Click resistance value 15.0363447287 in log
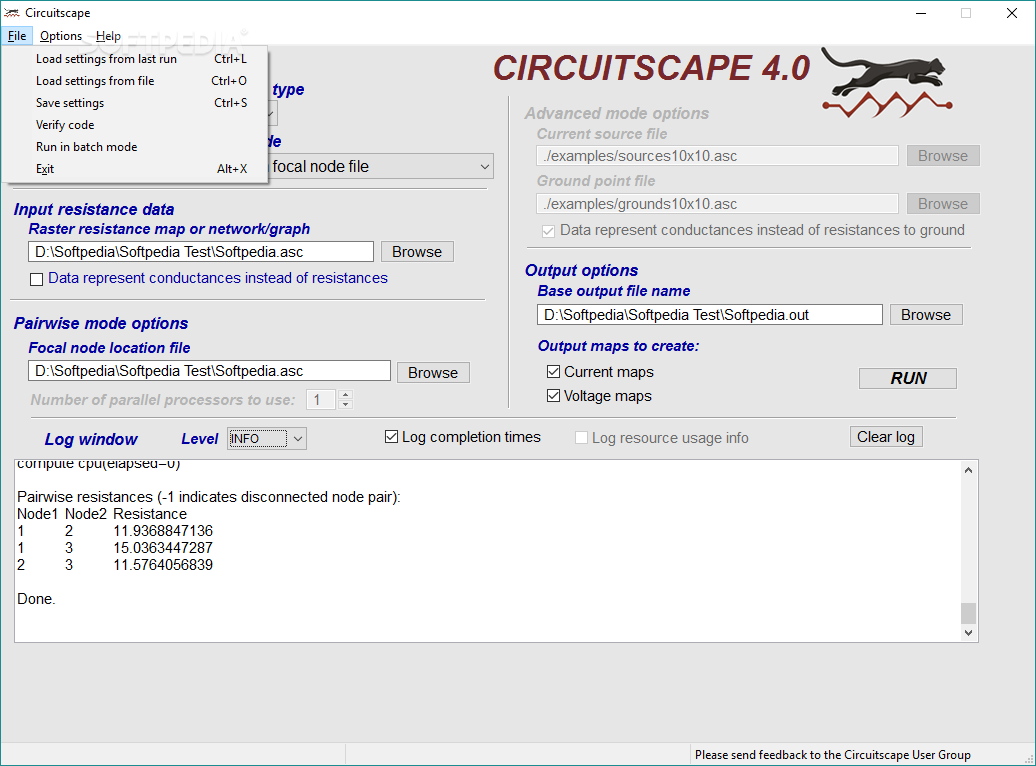The image size is (1036, 766). (163, 548)
